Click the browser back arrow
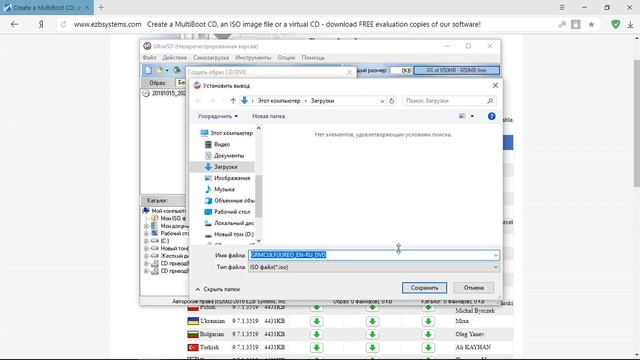This screenshot has width=640, height=360. (14, 24)
